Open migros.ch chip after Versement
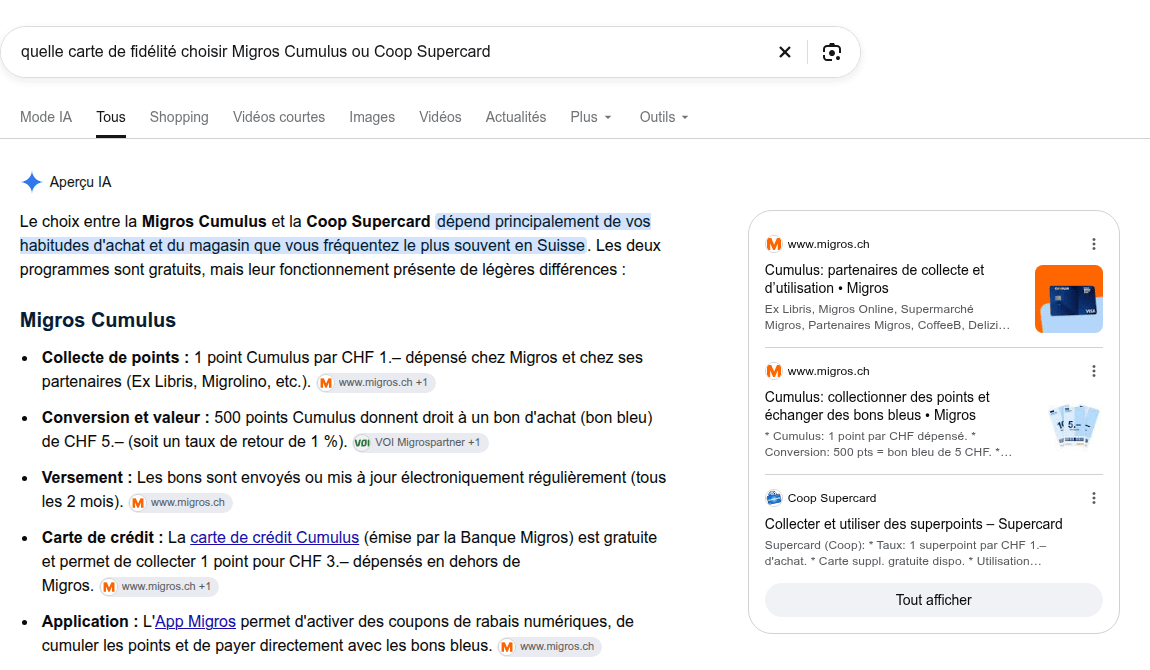Viewport: 1150px width, 670px height. (180, 503)
